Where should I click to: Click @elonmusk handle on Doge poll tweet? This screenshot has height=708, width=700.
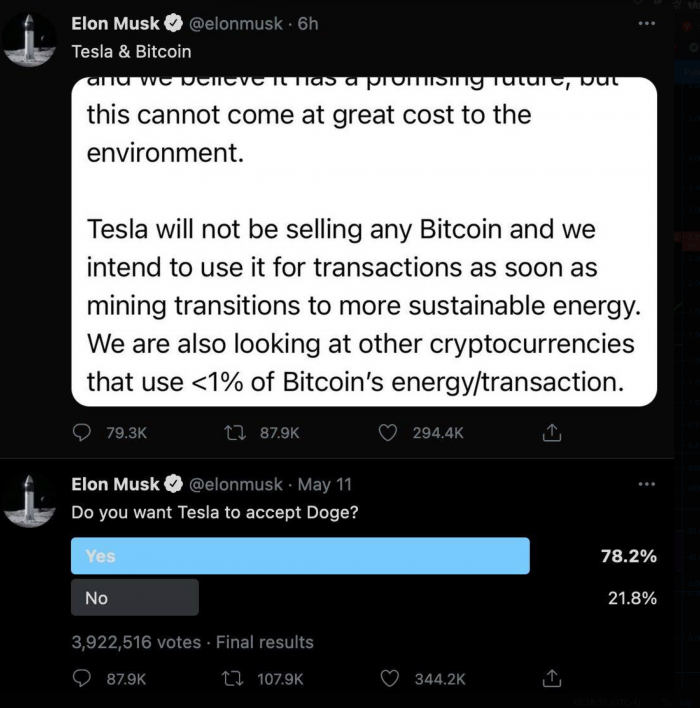[x=237, y=484]
